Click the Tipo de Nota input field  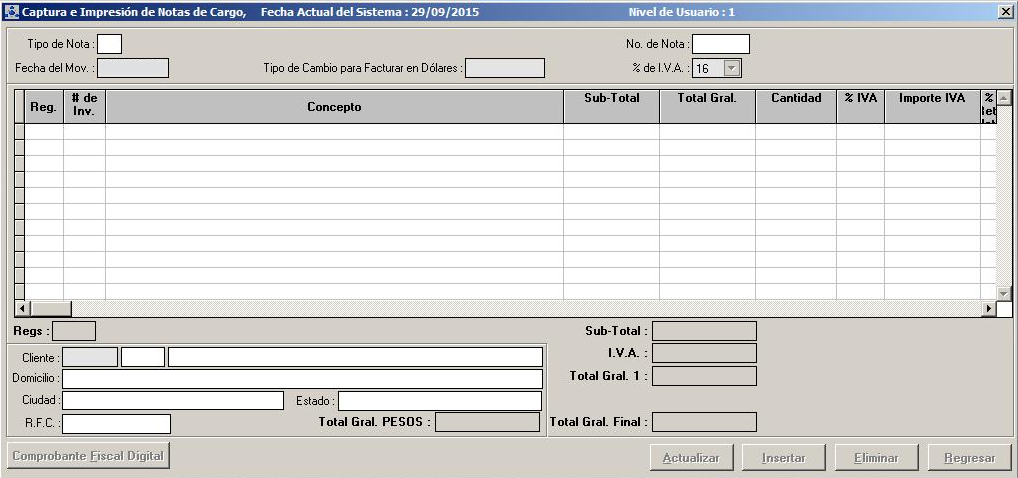109,44
